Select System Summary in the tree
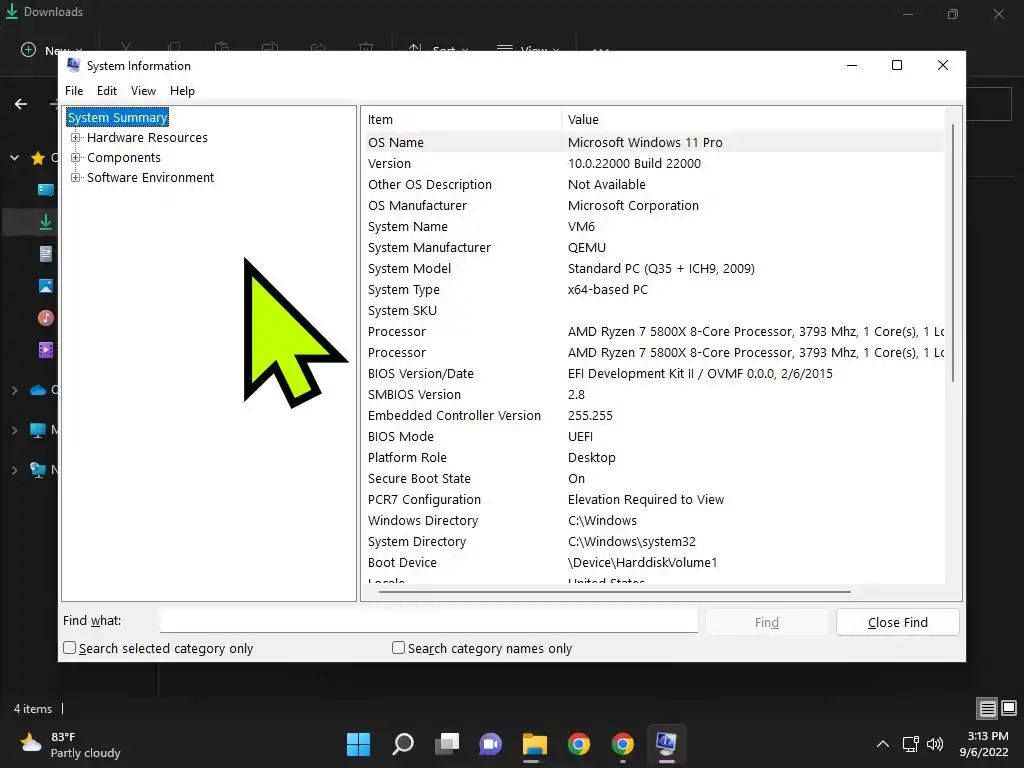This screenshot has height=768, width=1024. tap(118, 118)
